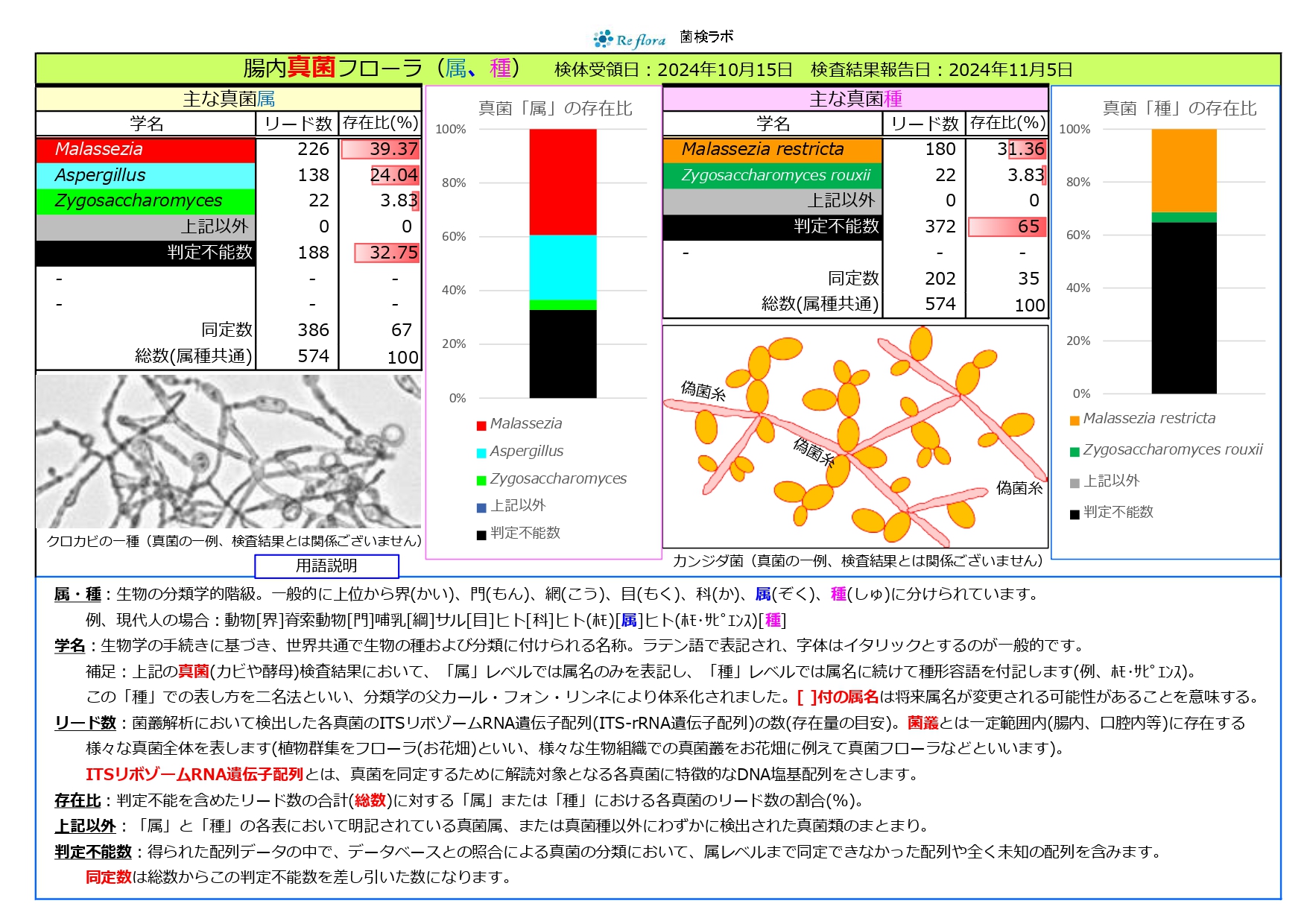The image size is (1307, 924).
Task: Click the black mold microscope photo
Action: [x=228, y=451]
